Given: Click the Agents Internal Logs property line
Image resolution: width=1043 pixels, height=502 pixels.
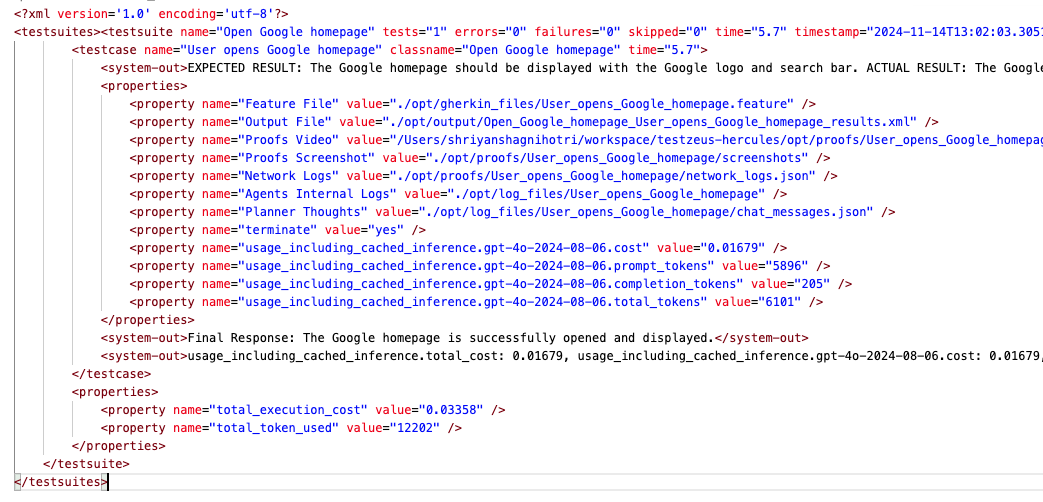Looking at the screenshot, I should tap(458, 193).
